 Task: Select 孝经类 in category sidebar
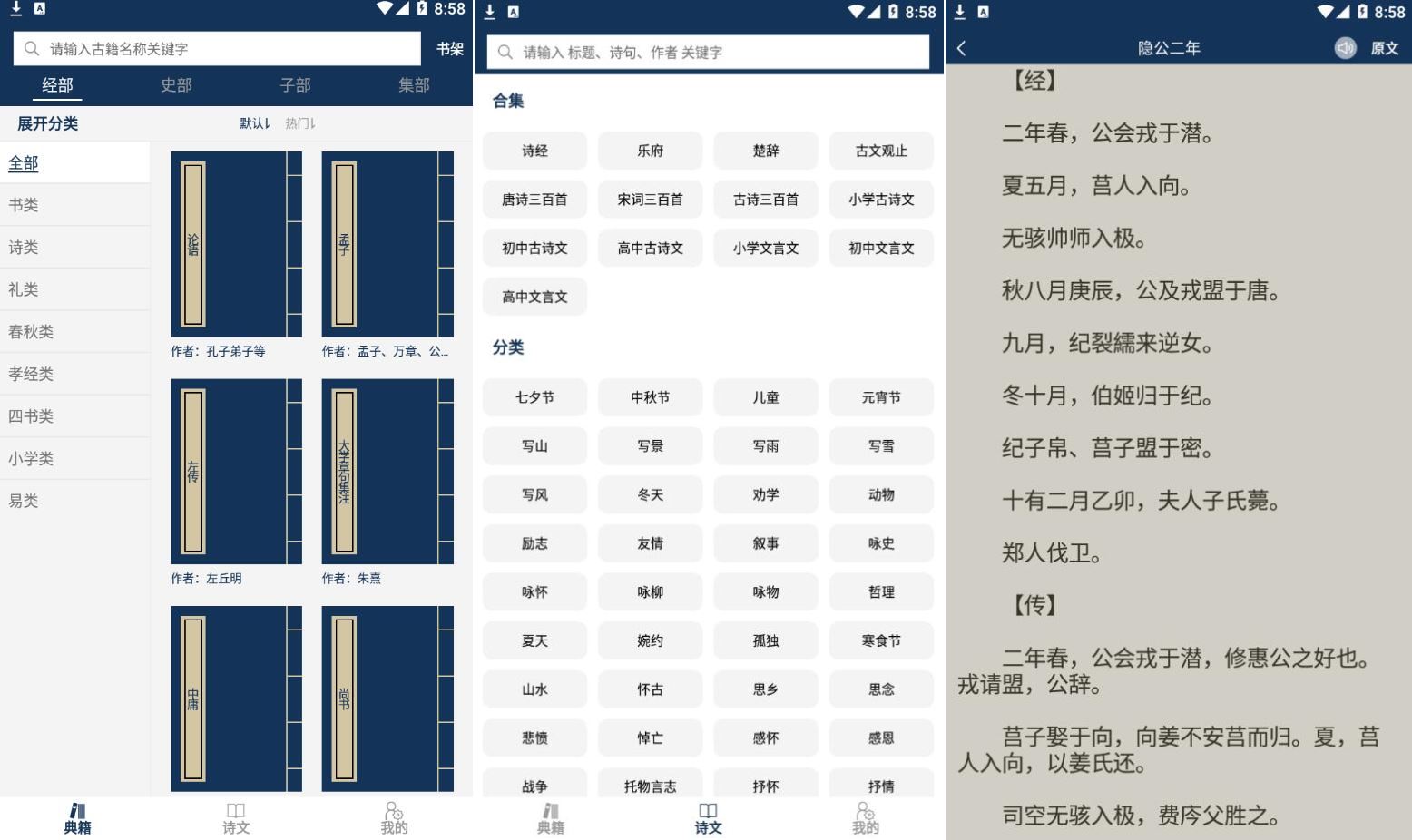click(74, 374)
